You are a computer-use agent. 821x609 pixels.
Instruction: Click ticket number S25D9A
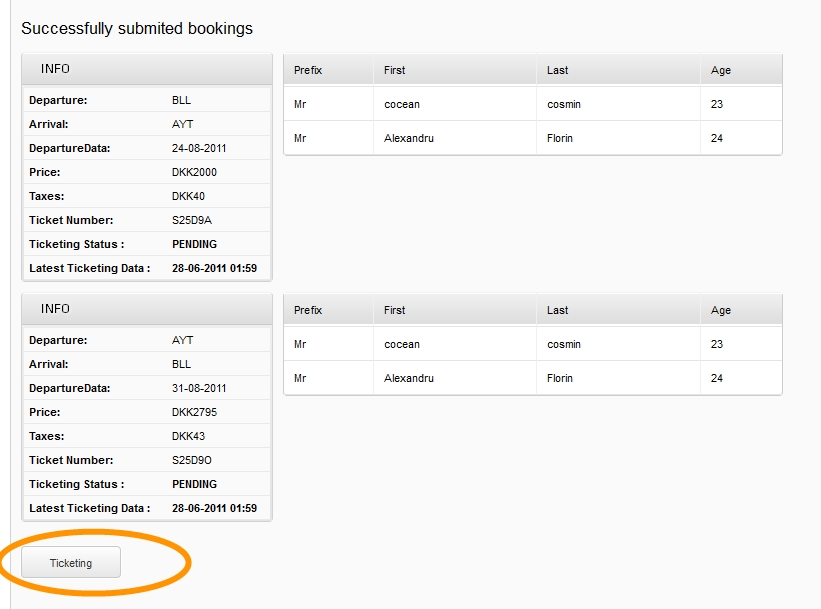click(x=192, y=220)
